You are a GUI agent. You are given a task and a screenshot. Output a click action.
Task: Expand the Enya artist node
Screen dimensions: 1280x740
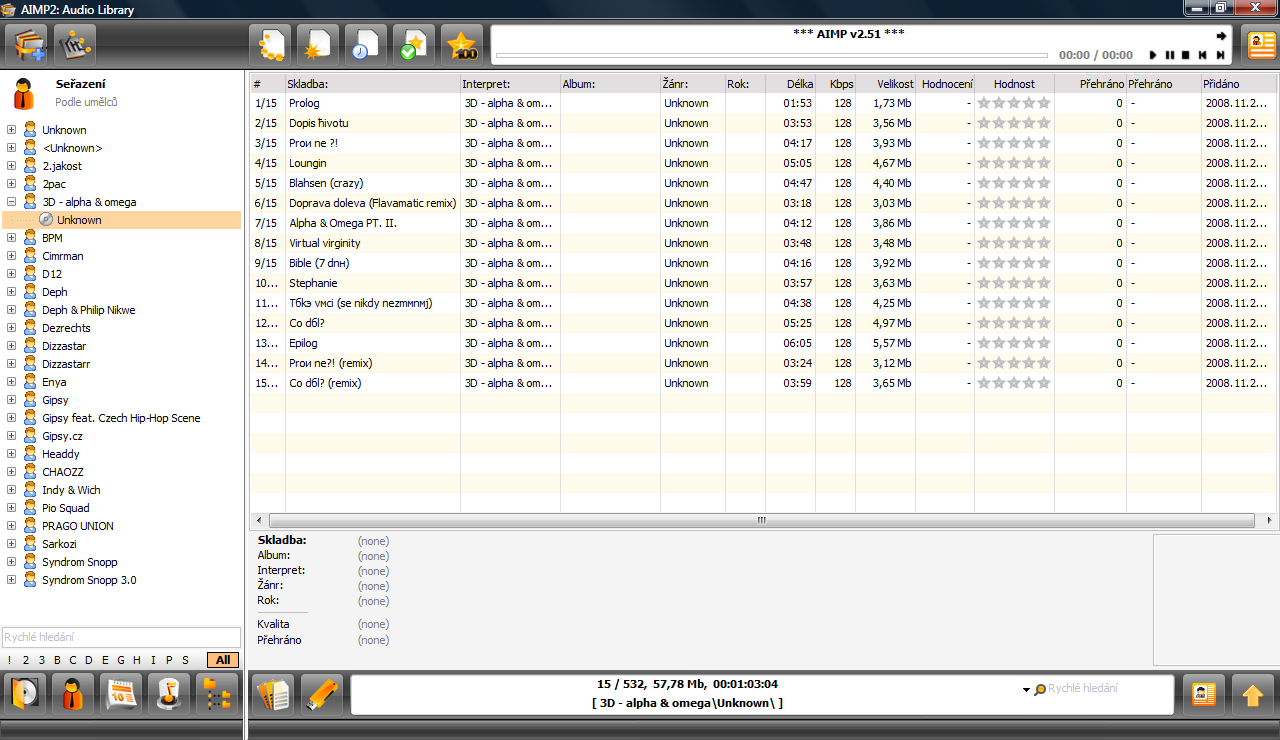tap(12, 382)
